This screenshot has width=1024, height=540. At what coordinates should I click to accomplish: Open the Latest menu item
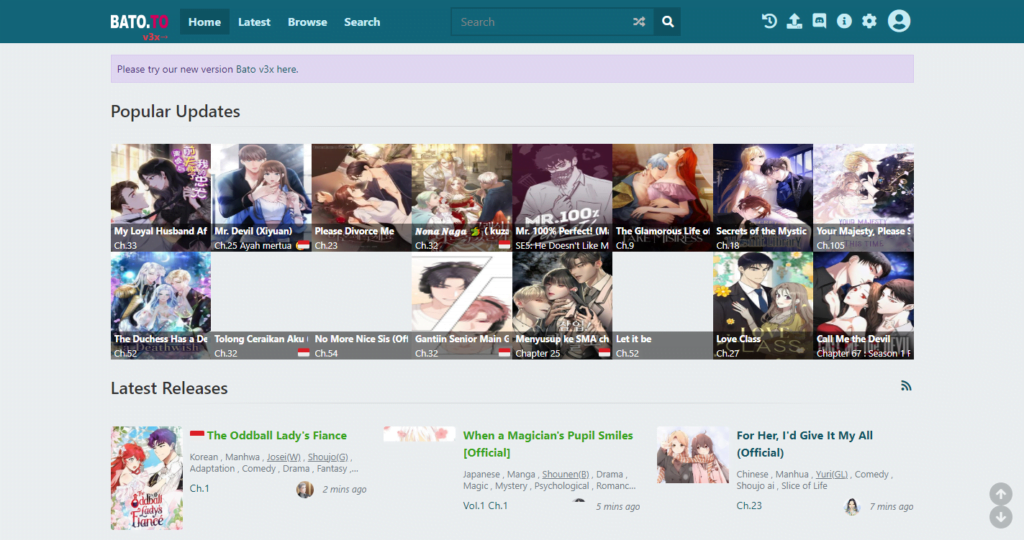[254, 22]
